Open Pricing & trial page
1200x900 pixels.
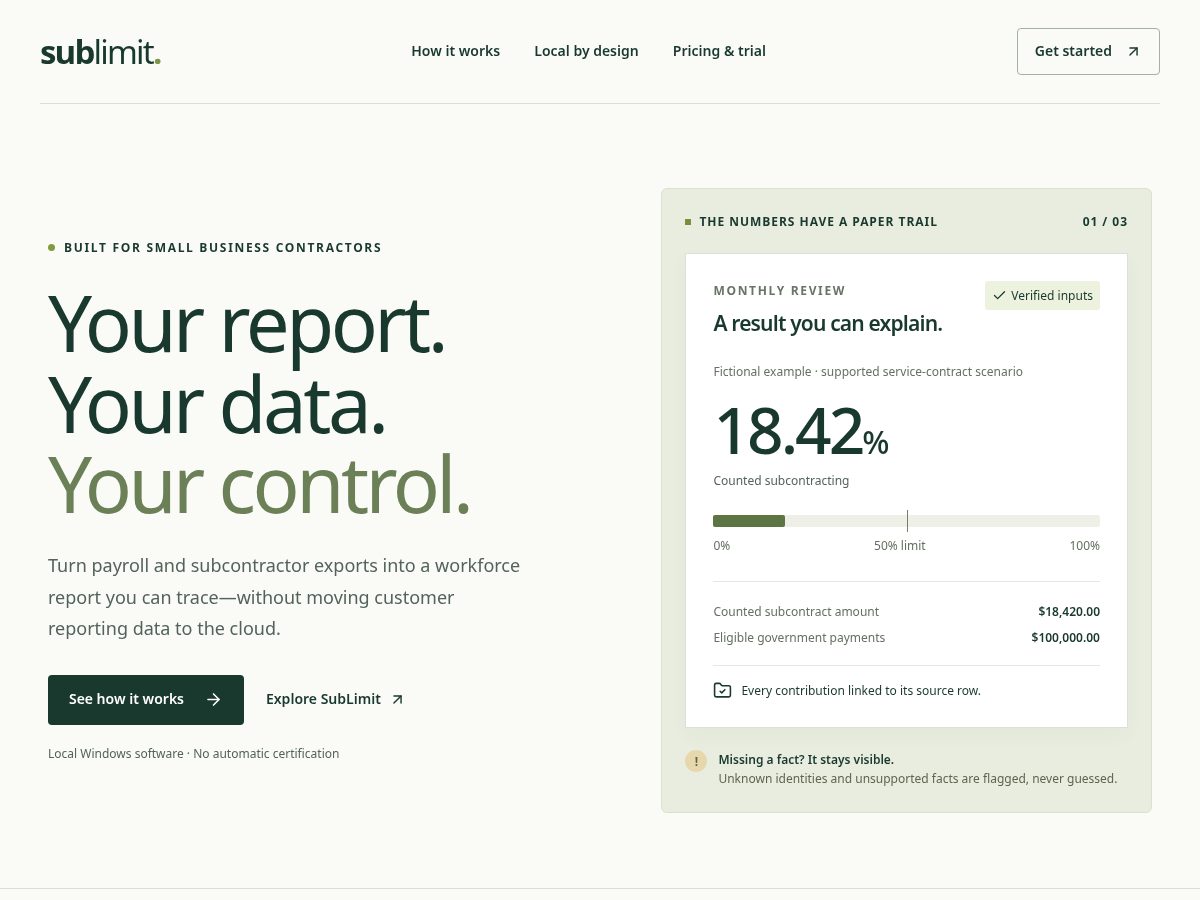(719, 51)
